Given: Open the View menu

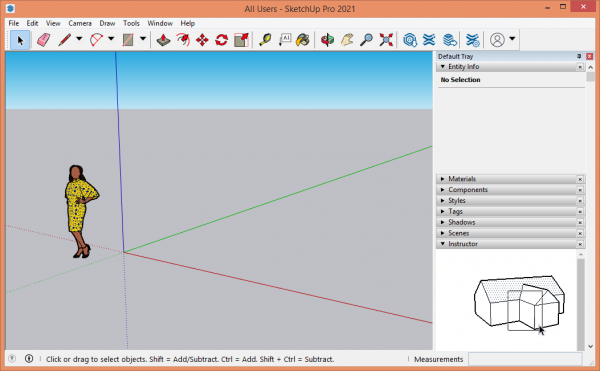Looking at the screenshot, I should pyautogui.click(x=53, y=23).
